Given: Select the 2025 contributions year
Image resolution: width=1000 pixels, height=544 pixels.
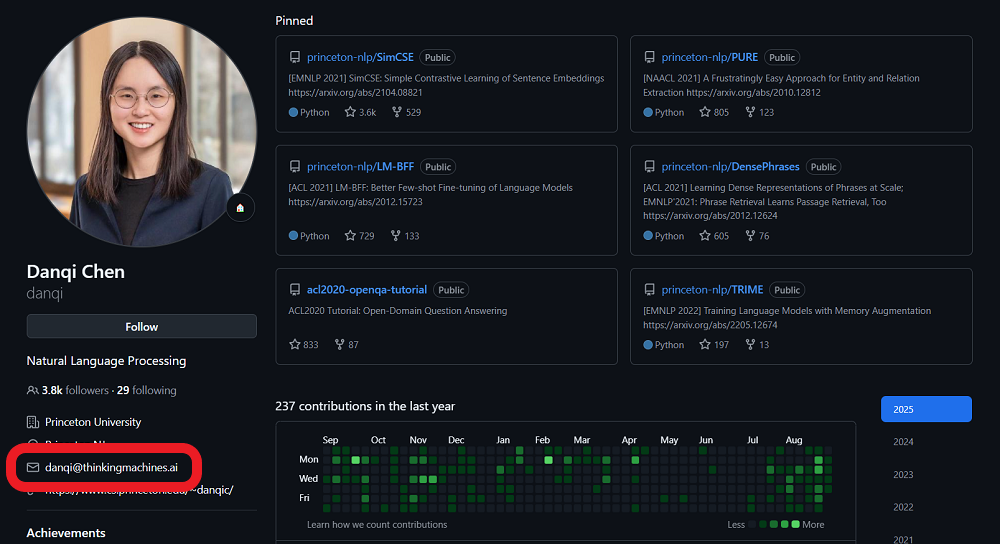Looking at the screenshot, I should click(925, 409).
